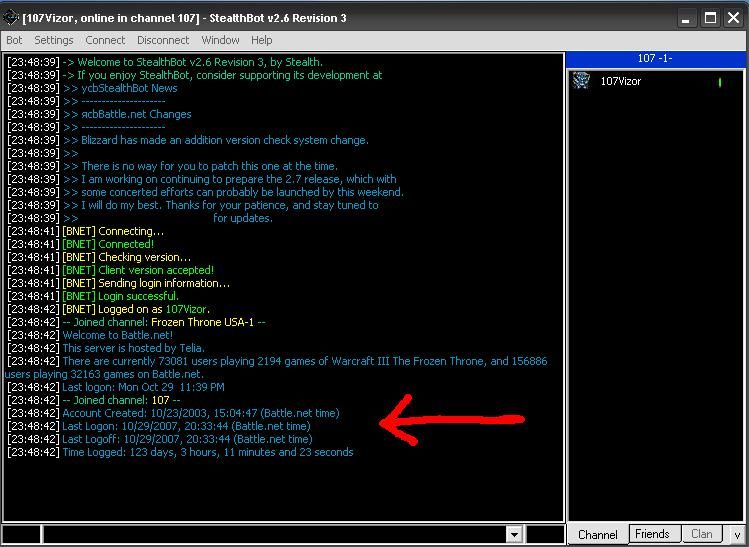Click the Logged on as 107Vizor line
The height and width of the screenshot is (547, 749).
109,309
